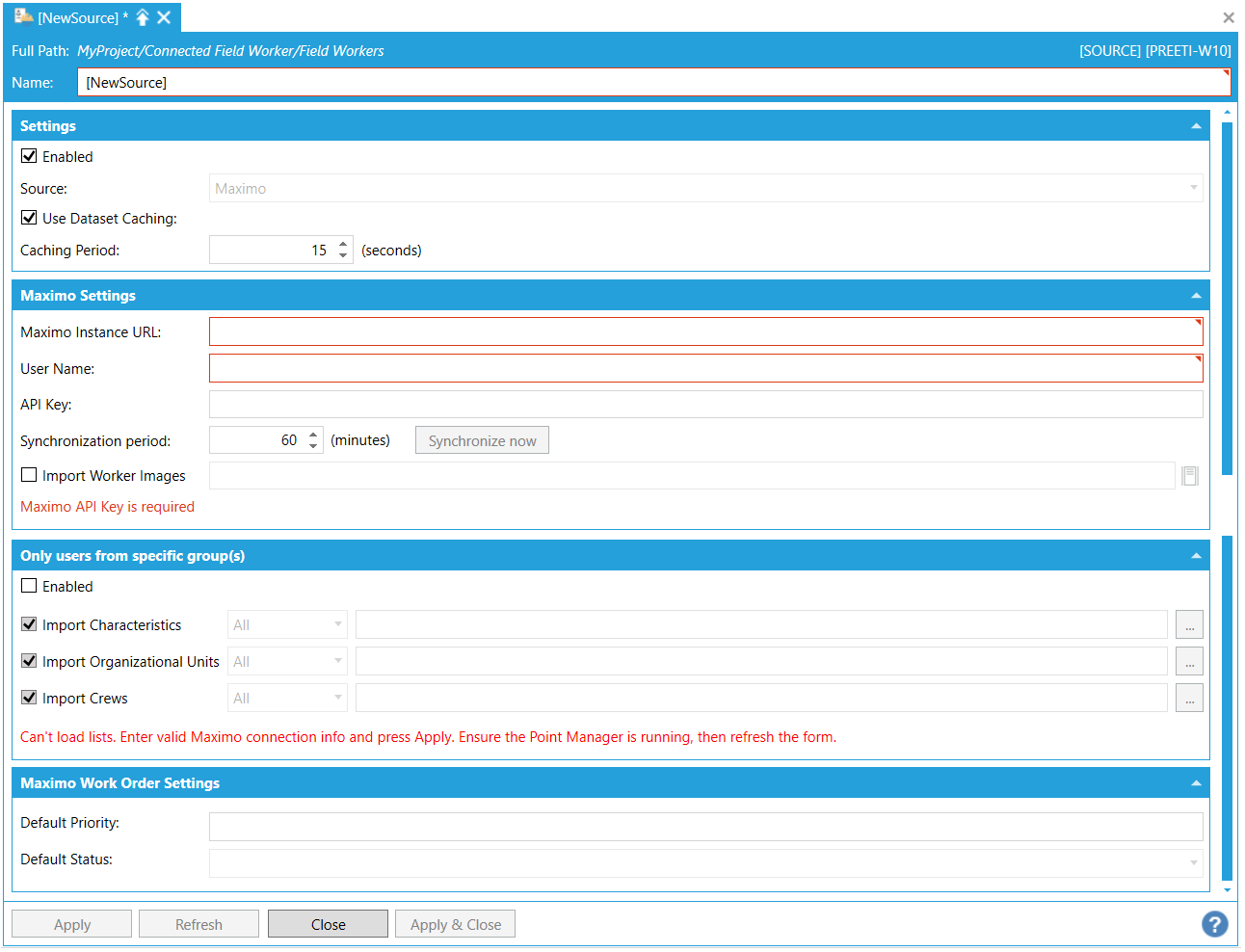Click the Apply & Close button
The width and height of the screenshot is (1245, 952).
click(456, 924)
